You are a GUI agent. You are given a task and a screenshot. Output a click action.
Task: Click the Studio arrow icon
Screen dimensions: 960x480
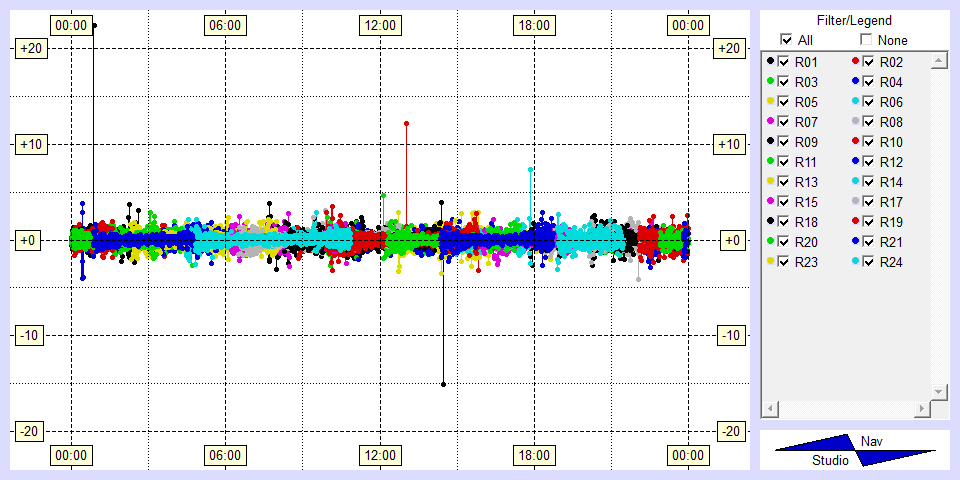tap(810, 445)
